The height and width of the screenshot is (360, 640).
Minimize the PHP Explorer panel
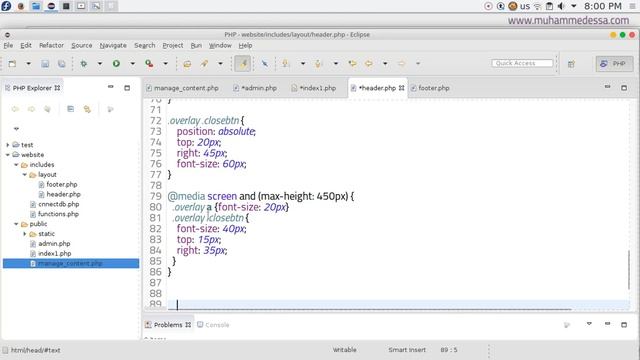111,87
